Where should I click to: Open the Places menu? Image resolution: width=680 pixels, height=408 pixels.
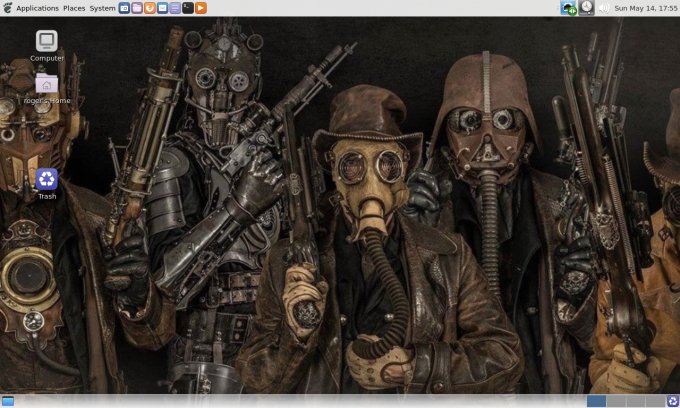(x=74, y=8)
